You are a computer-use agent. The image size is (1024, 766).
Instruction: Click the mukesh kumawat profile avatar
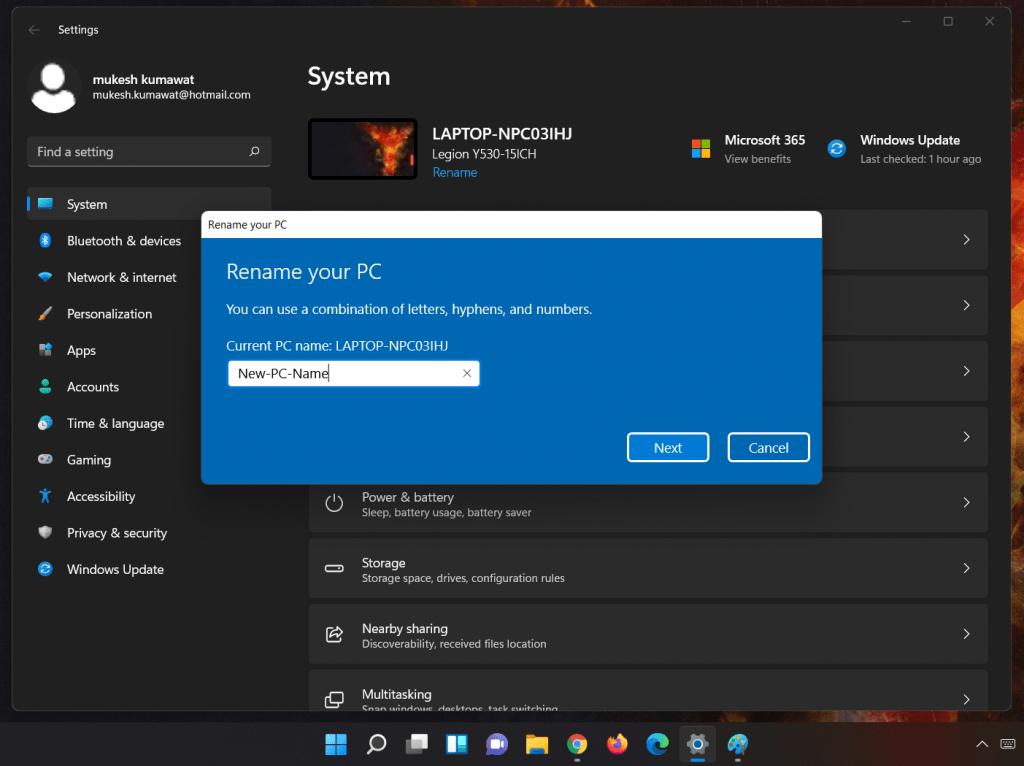[x=54, y=87]
